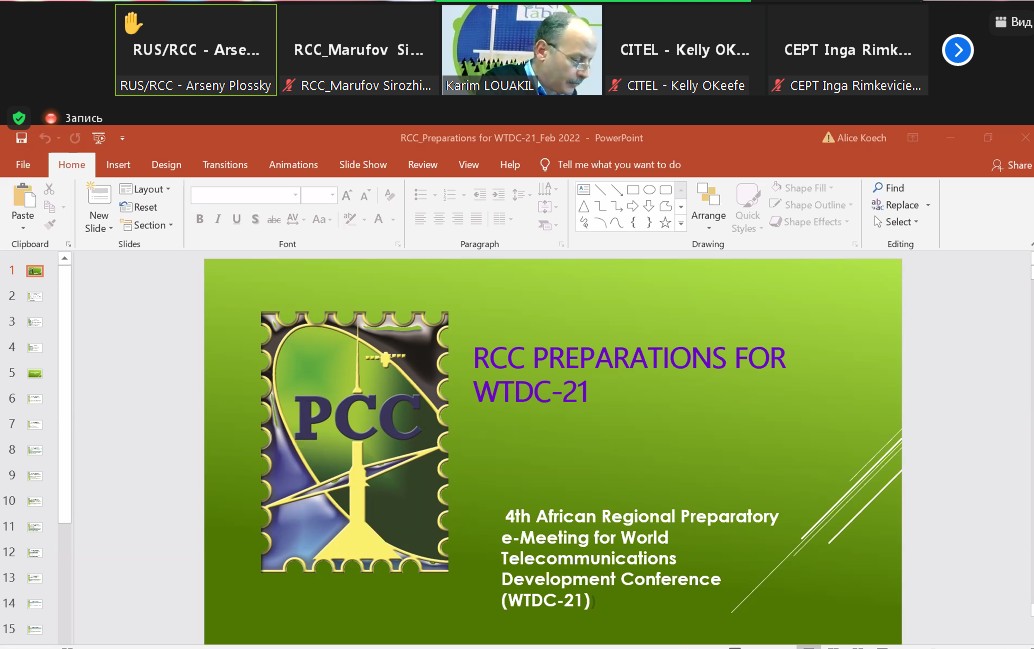This screenshot has height=649, width=1034.
Task: Toggle Bold formatting
Action: 199,219
